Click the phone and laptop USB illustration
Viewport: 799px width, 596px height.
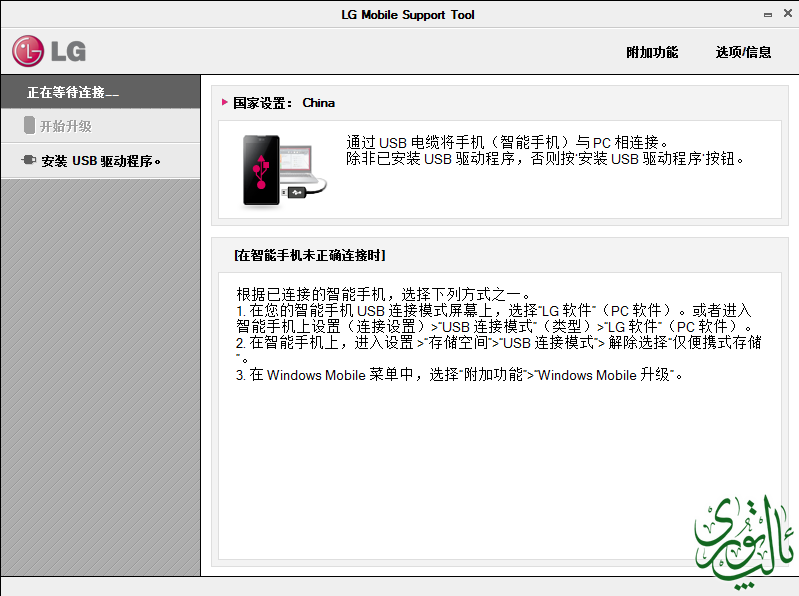pyautogui.click(x=283, y=170)
